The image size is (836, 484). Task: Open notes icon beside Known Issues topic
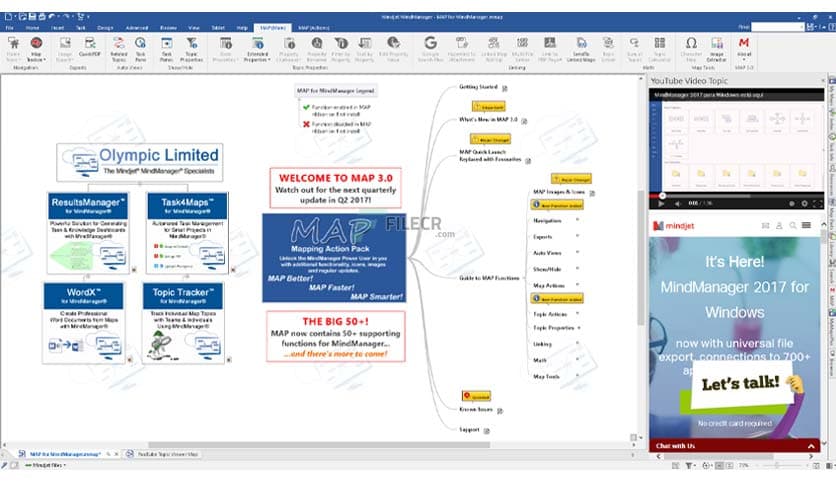500,410
